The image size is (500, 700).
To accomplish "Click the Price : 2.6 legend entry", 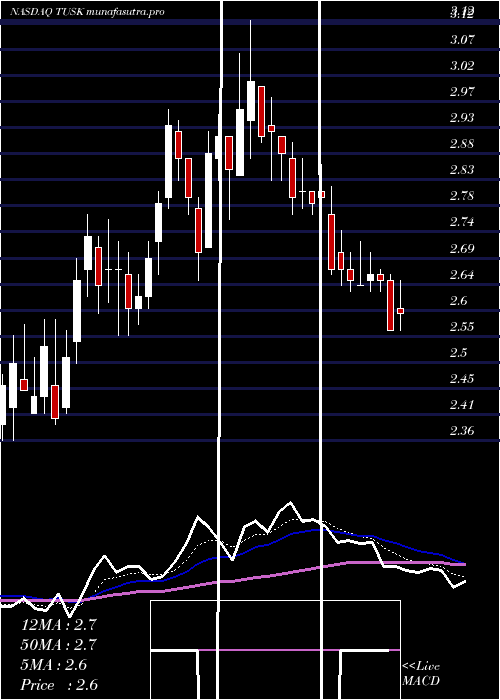I will [x=59, y=685].
